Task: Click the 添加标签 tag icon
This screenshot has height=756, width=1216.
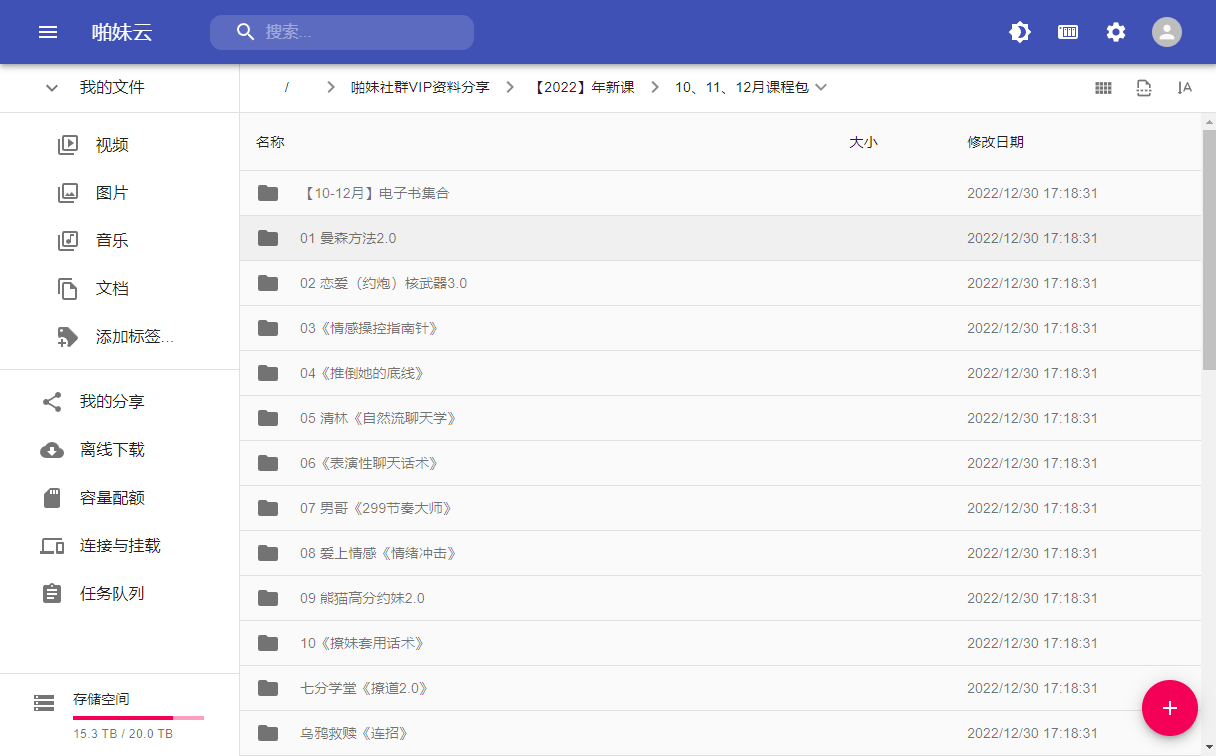Action: pos(68,337)
